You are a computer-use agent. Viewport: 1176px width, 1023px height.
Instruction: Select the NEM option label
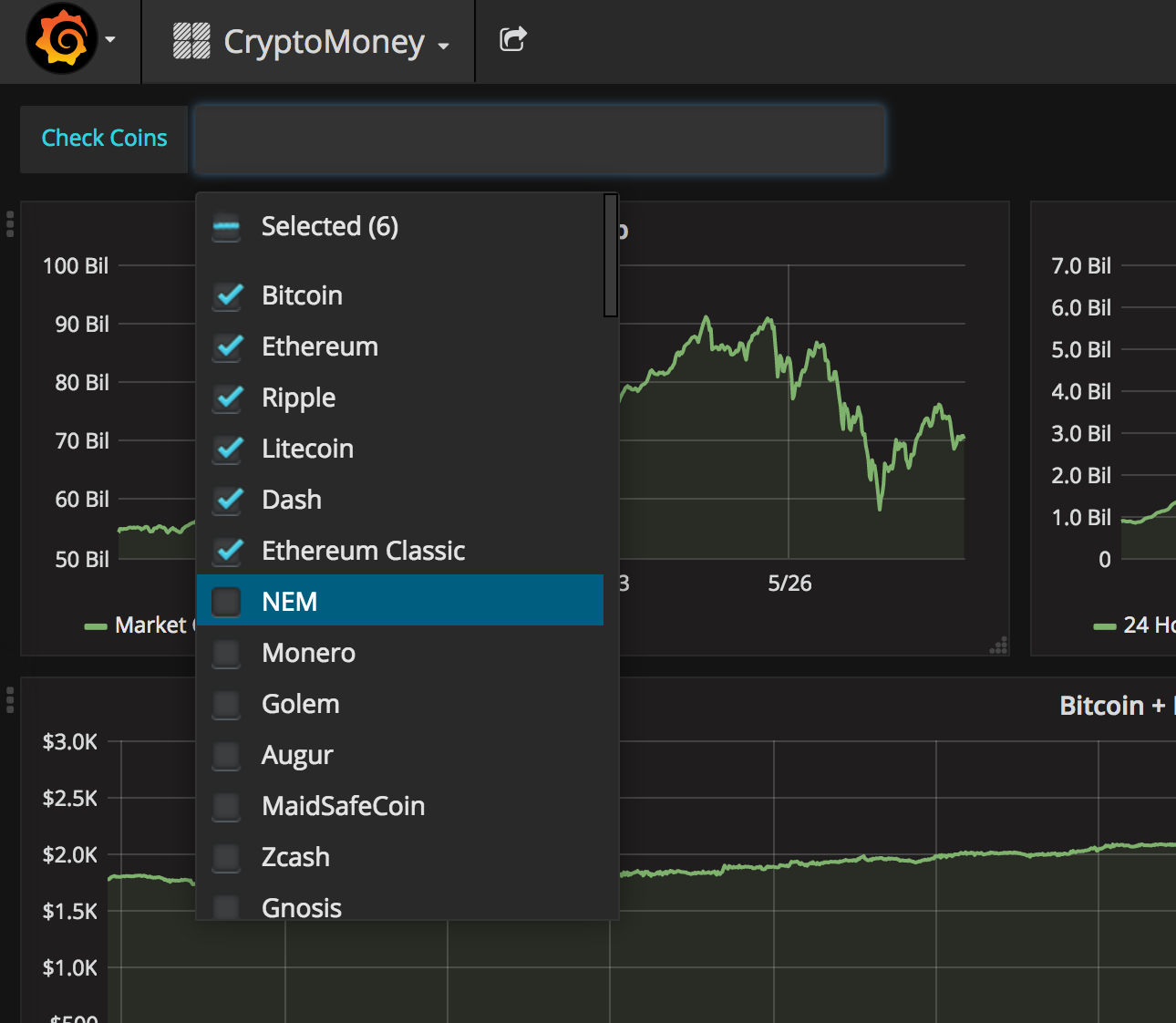point(289,603)
